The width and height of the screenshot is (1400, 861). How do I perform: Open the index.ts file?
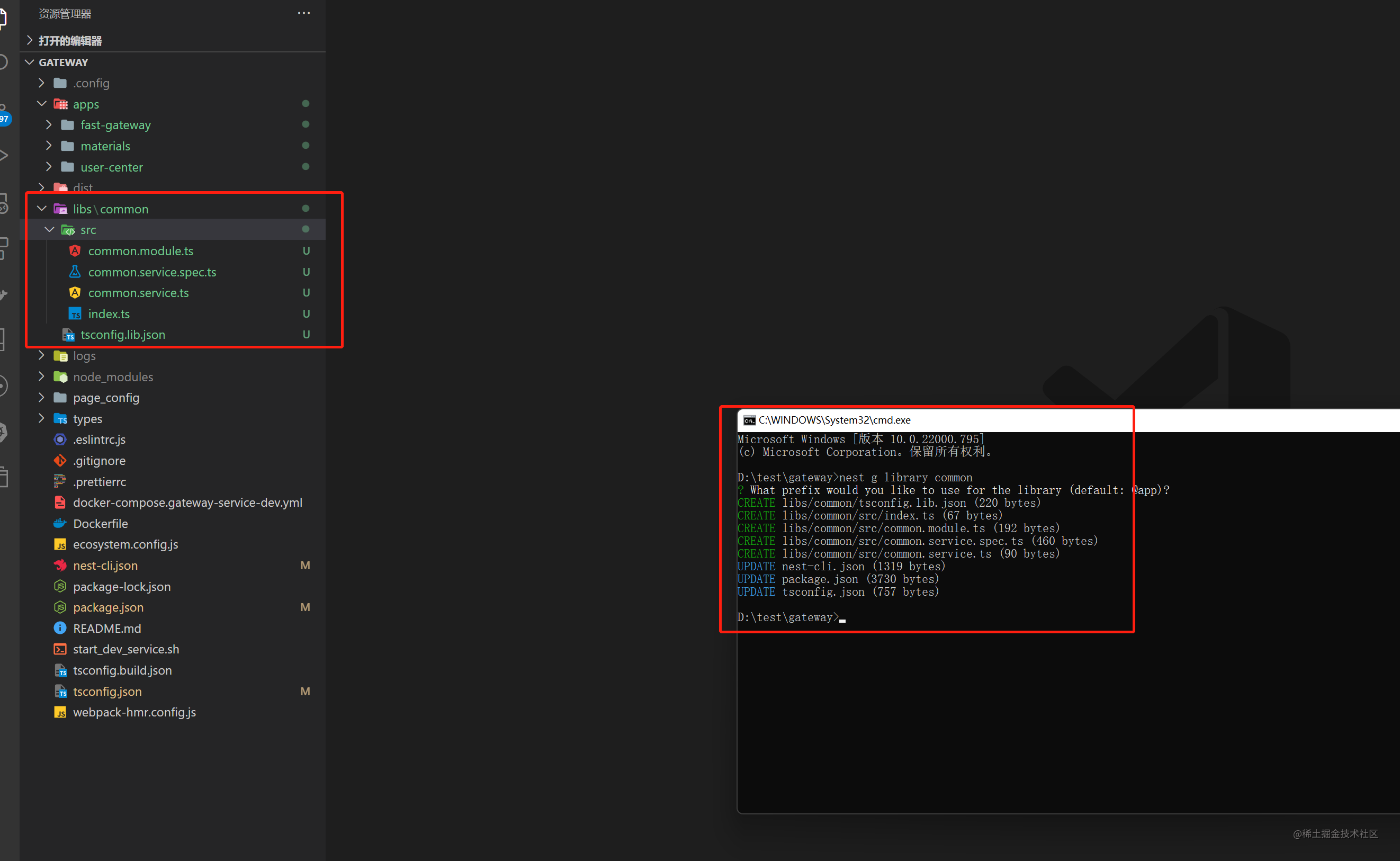109,314
